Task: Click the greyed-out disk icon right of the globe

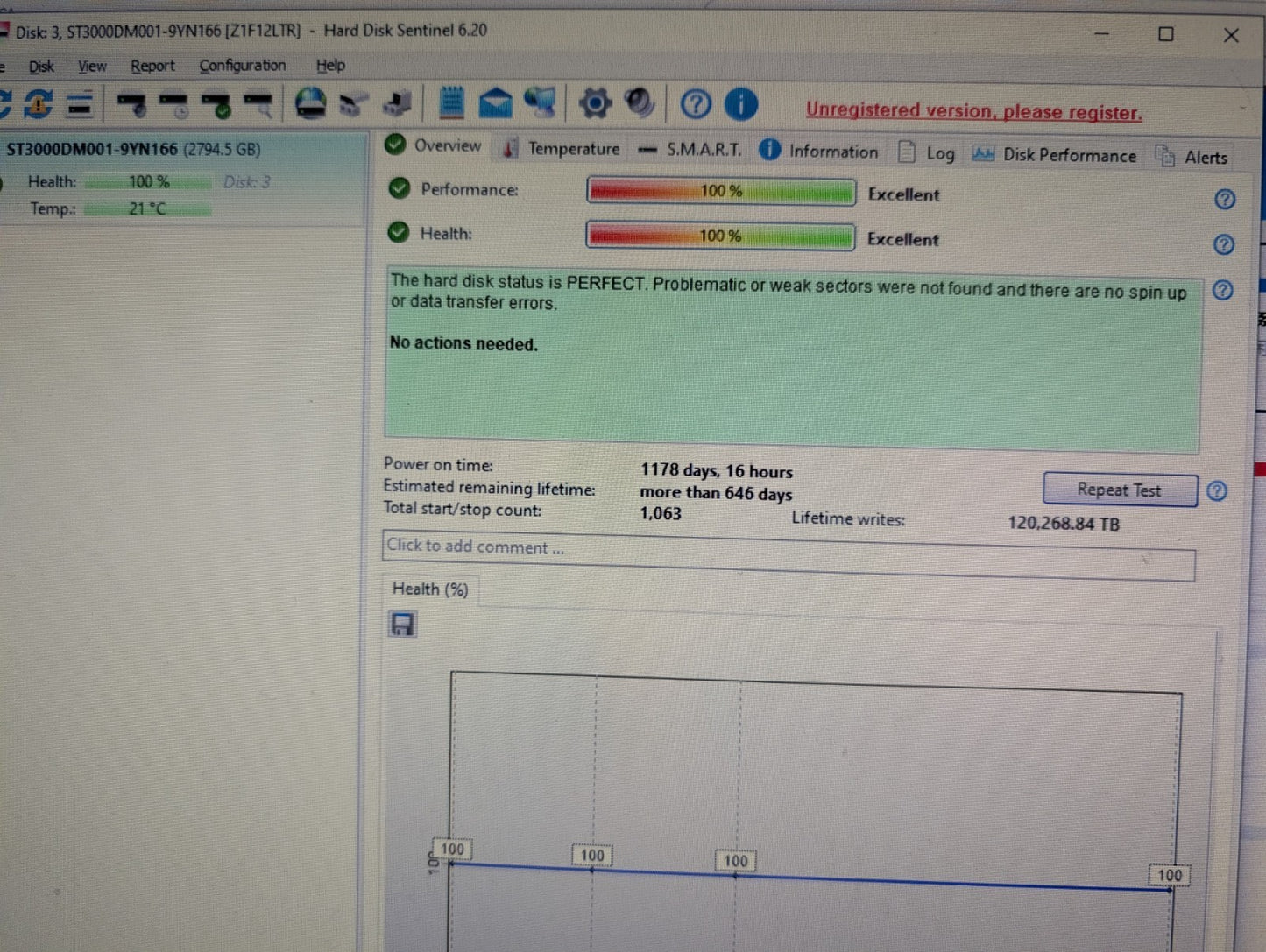Action: coord(353,104)
